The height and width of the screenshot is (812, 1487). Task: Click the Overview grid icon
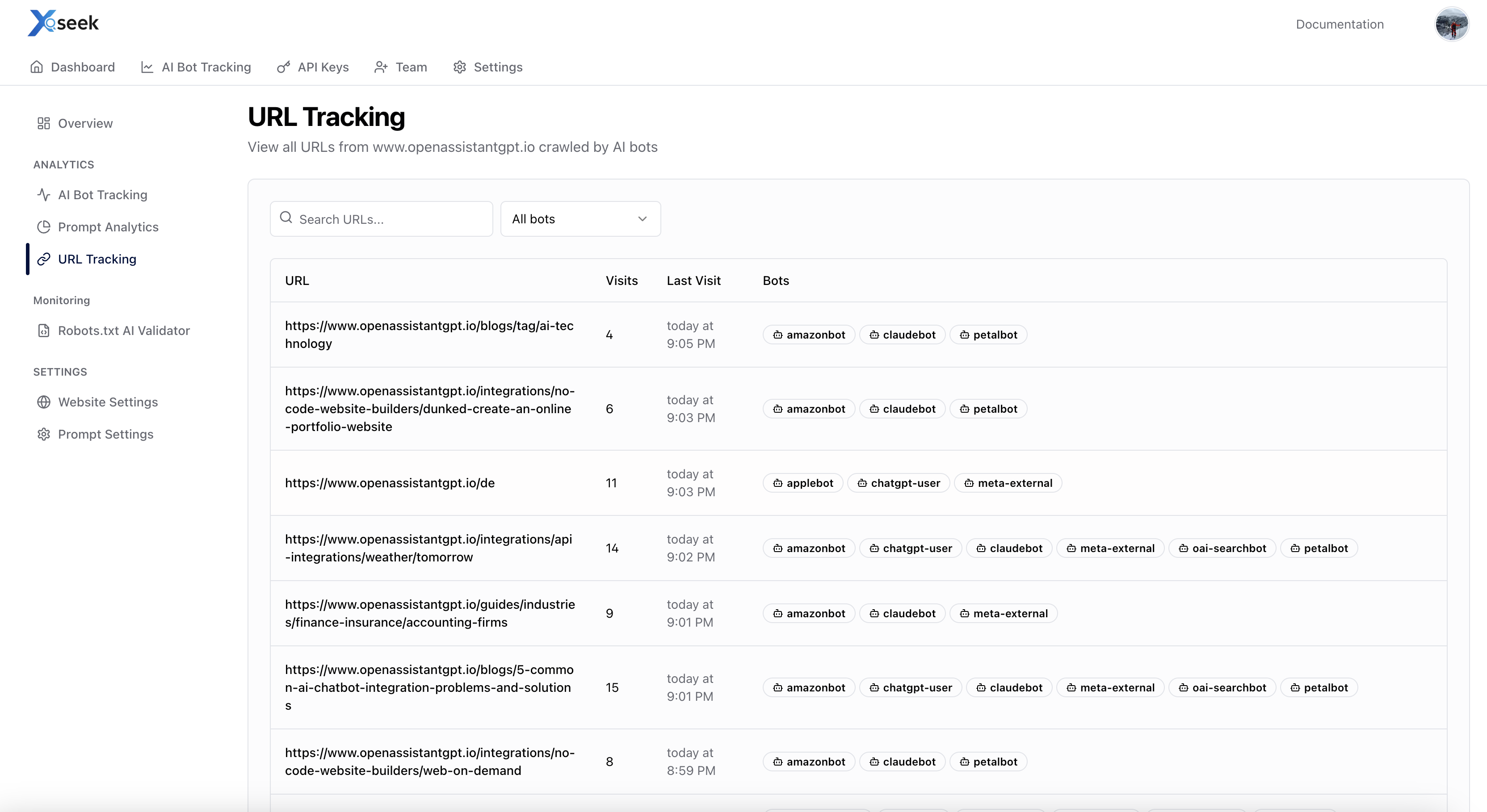point(44,124)
